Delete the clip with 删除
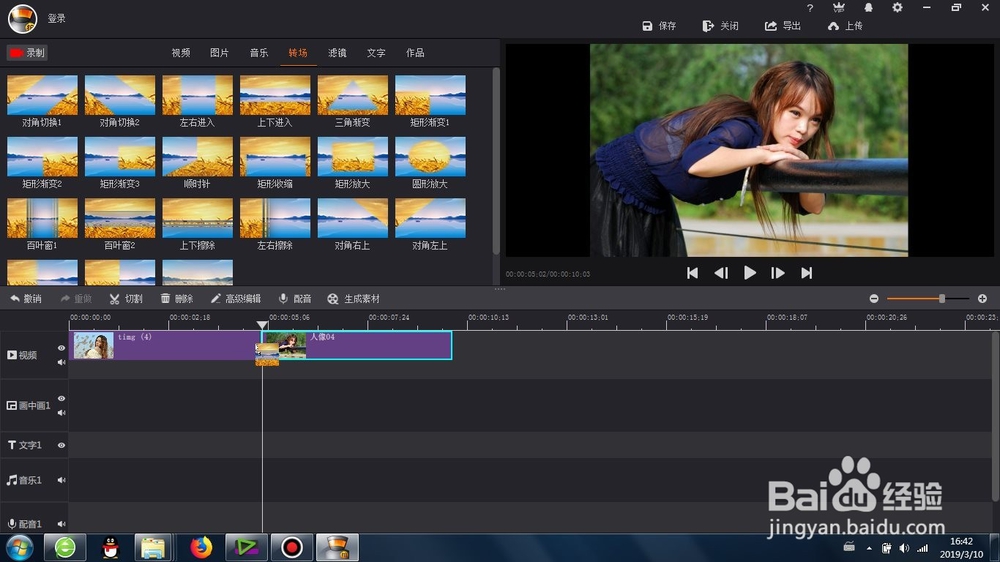Image resolution: width=1000 pixels, height=562 pixels. pos(177,299)
